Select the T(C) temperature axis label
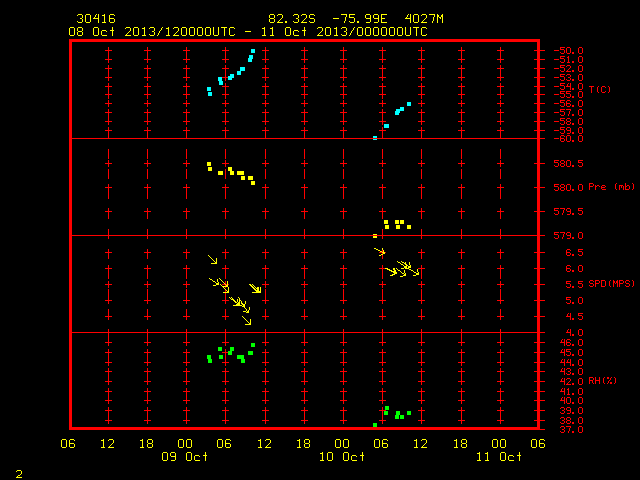 (600, 89)
